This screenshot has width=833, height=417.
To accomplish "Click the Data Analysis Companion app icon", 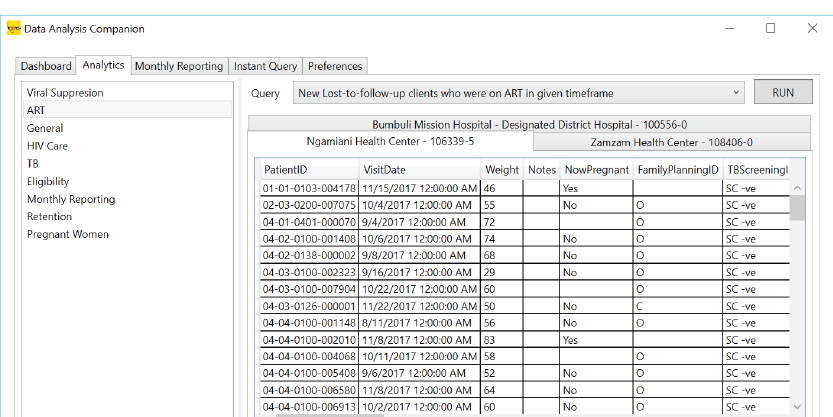I will pyautogui.click(x=13, y=29).
